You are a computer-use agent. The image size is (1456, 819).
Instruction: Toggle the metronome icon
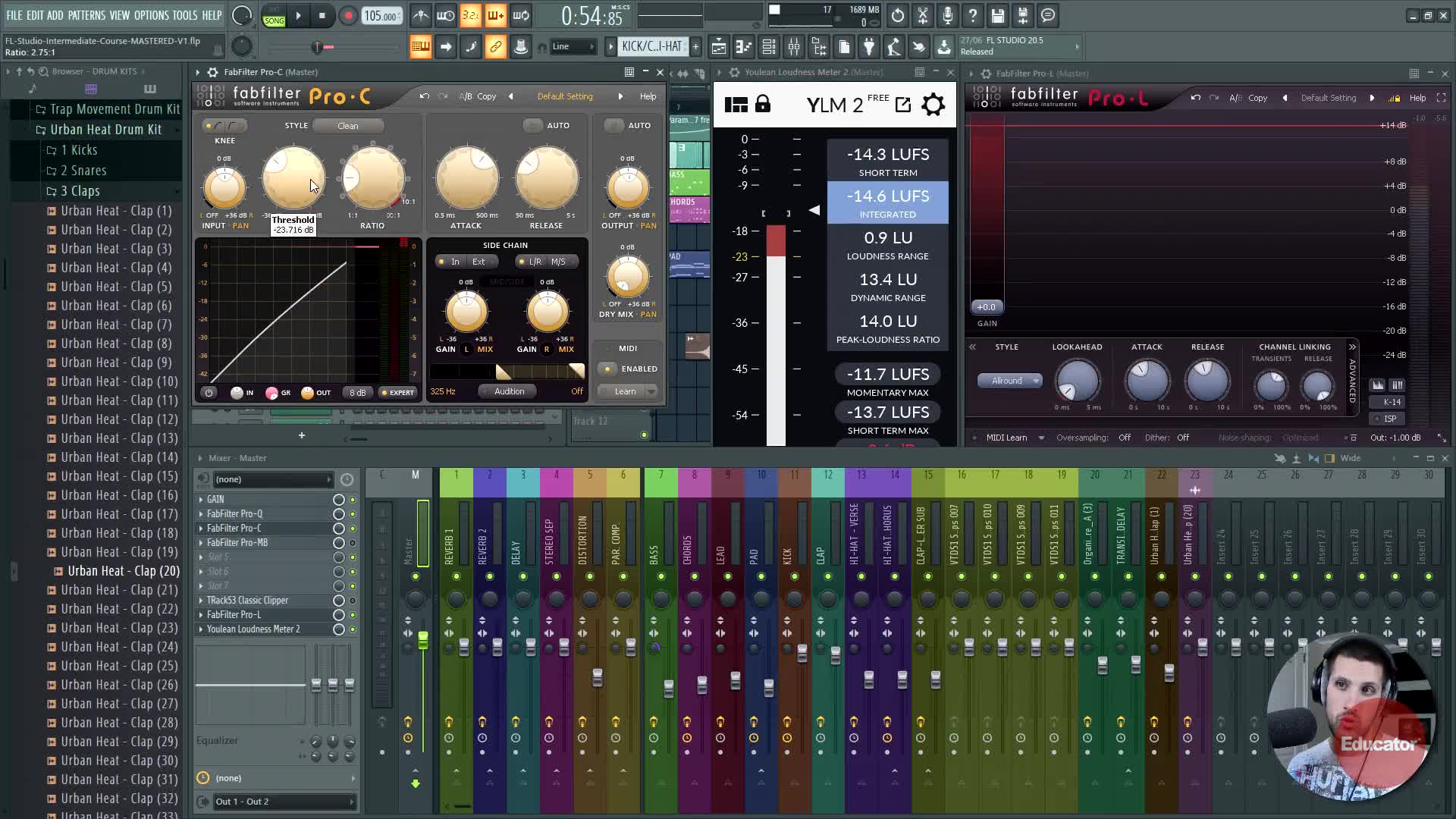coord(421,16)
